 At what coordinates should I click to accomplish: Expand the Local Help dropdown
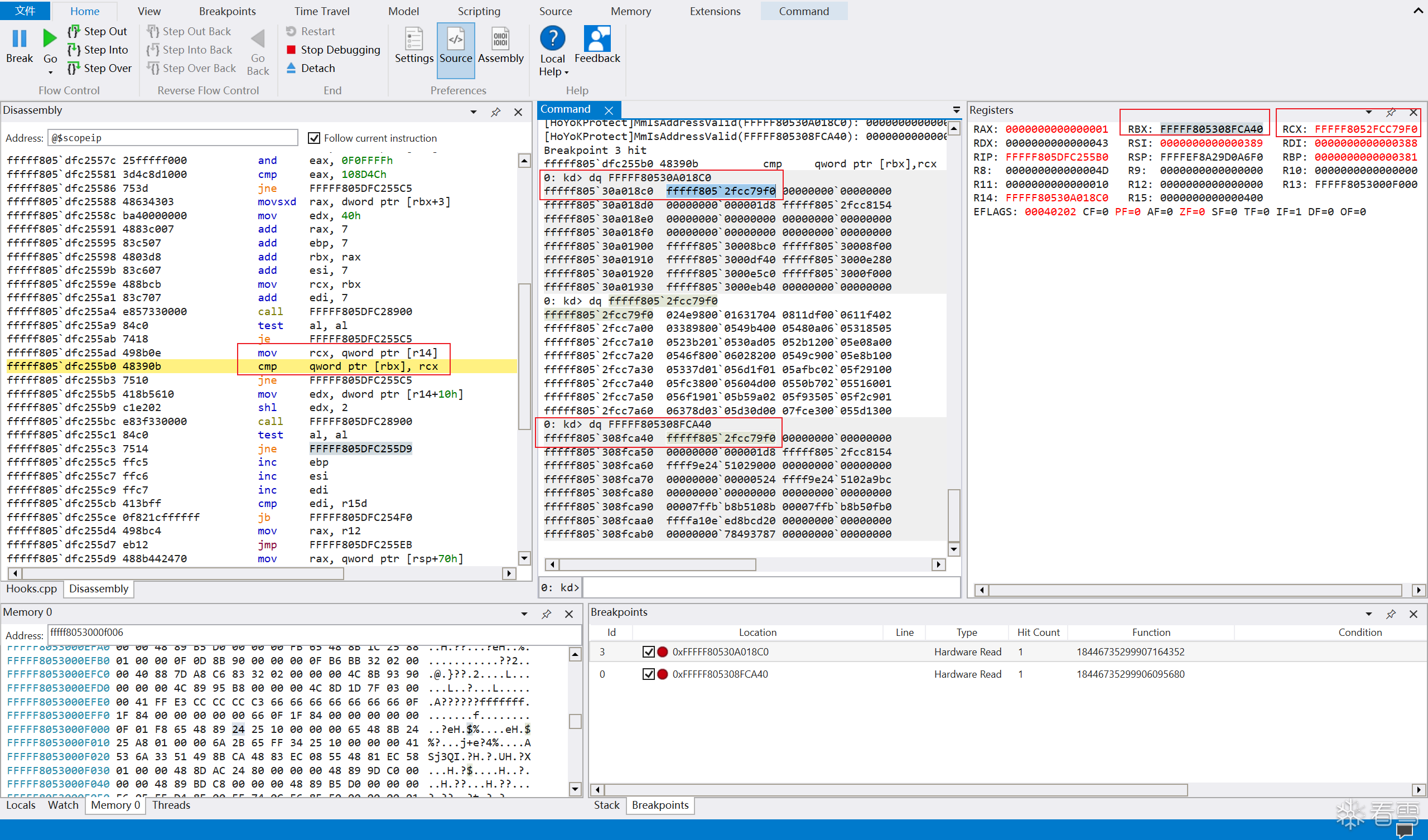(566, 73)
